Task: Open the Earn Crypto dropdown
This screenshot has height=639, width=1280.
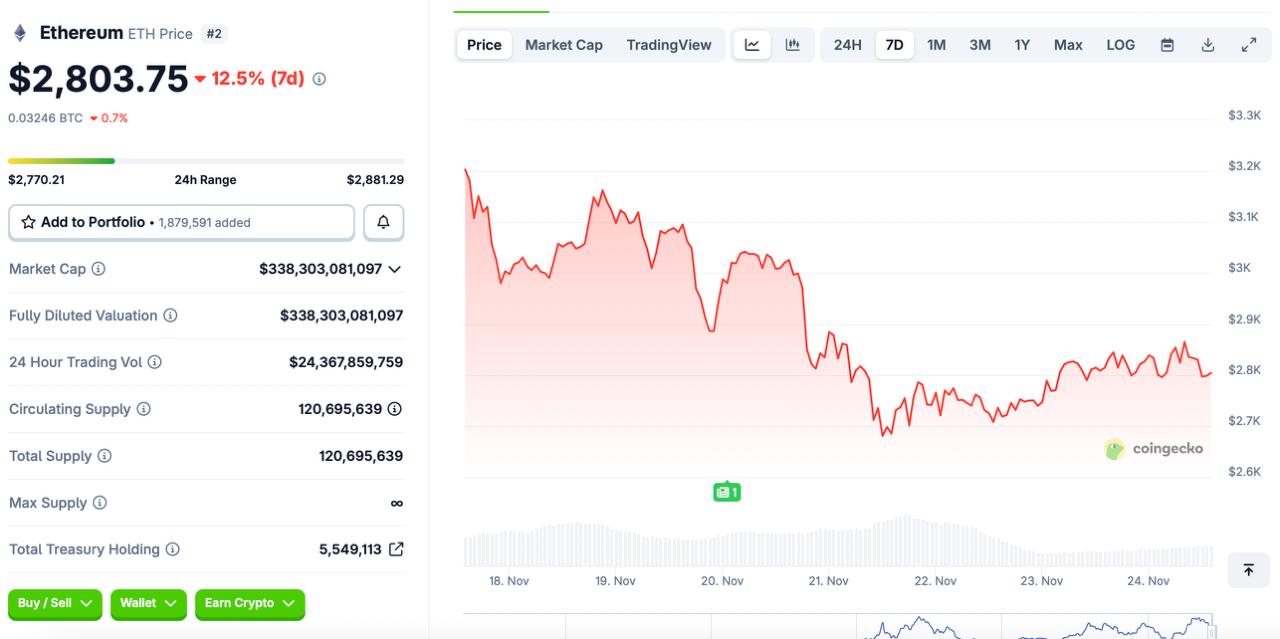Action: pyautogui.click(x=249, y=603)
